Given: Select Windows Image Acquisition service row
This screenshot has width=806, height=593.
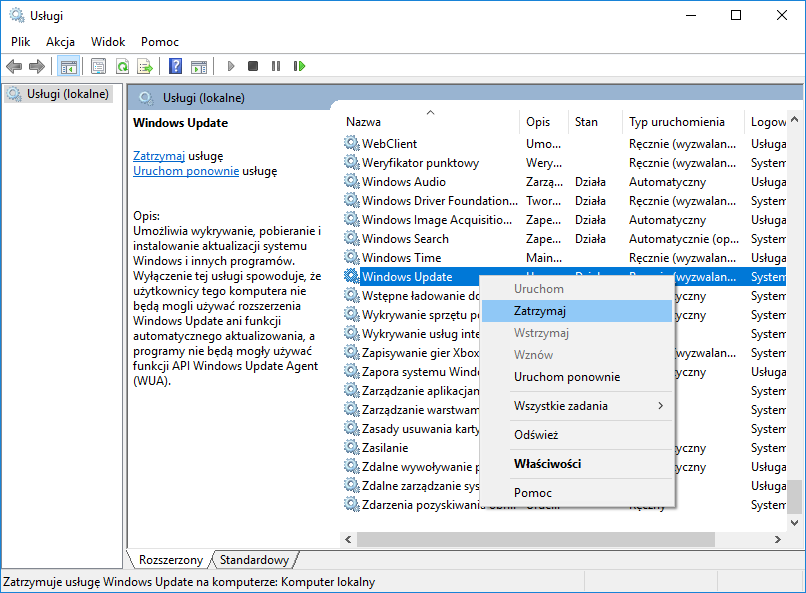Looking at the screenshot, I should coord(564,219).
